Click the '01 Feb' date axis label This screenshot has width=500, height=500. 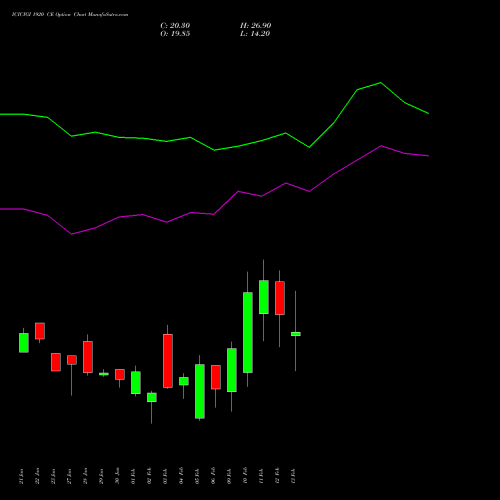coord(134,476)
